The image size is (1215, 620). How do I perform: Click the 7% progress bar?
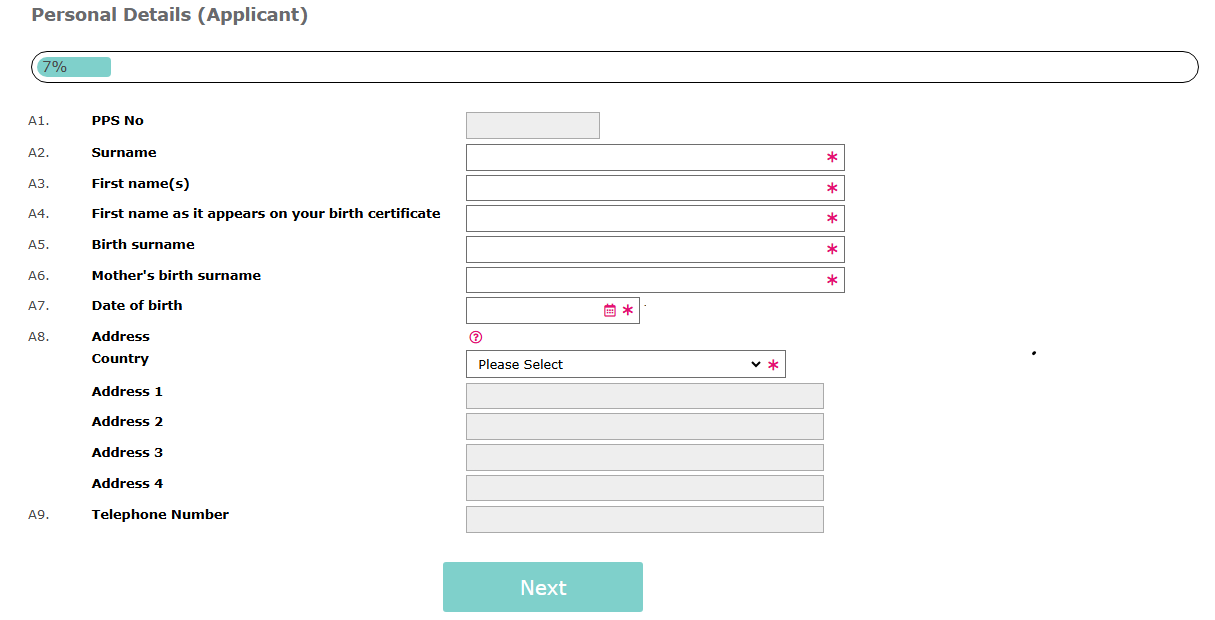614,67
